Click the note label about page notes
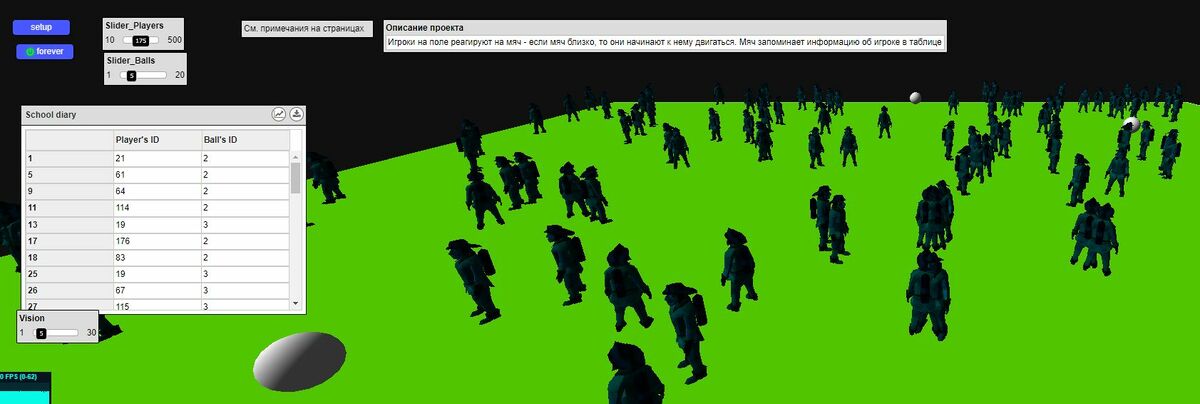Screen dimensions: 1200x404 [306, 29]
